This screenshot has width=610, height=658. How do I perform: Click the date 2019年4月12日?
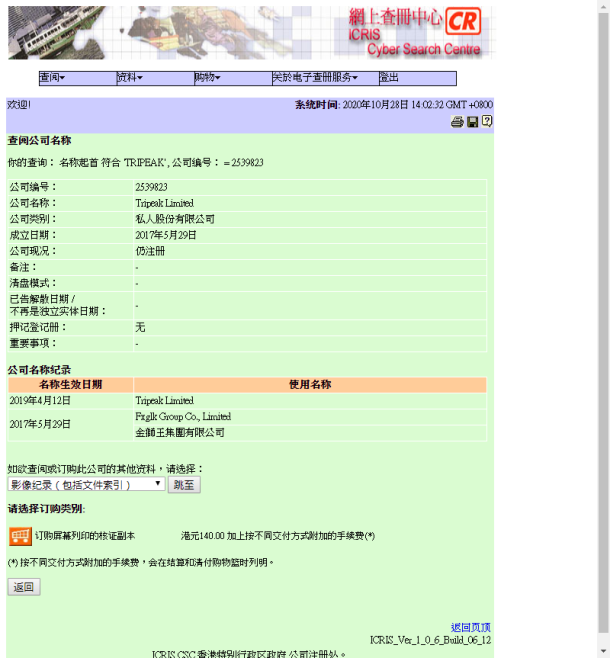coord(40,401)
